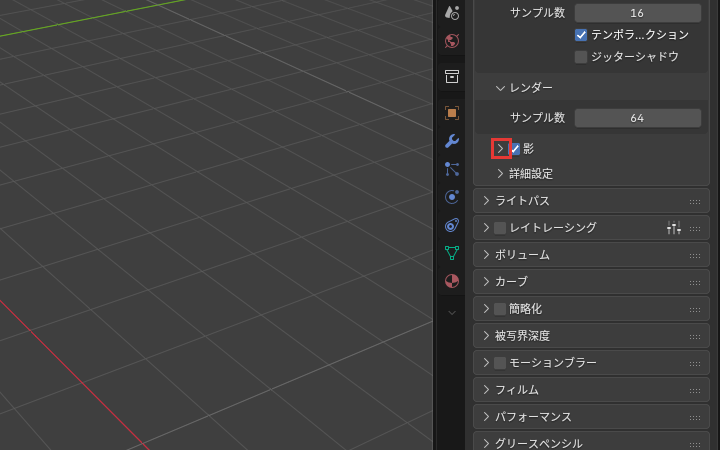Enable the 簡略化 checkbox
720x450 pixels.
[x=500, y=309]
